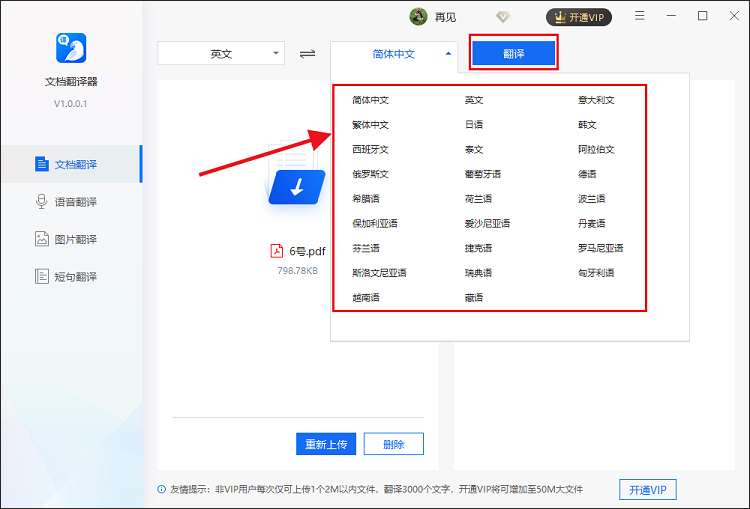Screen dimensions: 750x509
Task: Click the 开通VIP button at bottom right
Action: tap(648, 489)
